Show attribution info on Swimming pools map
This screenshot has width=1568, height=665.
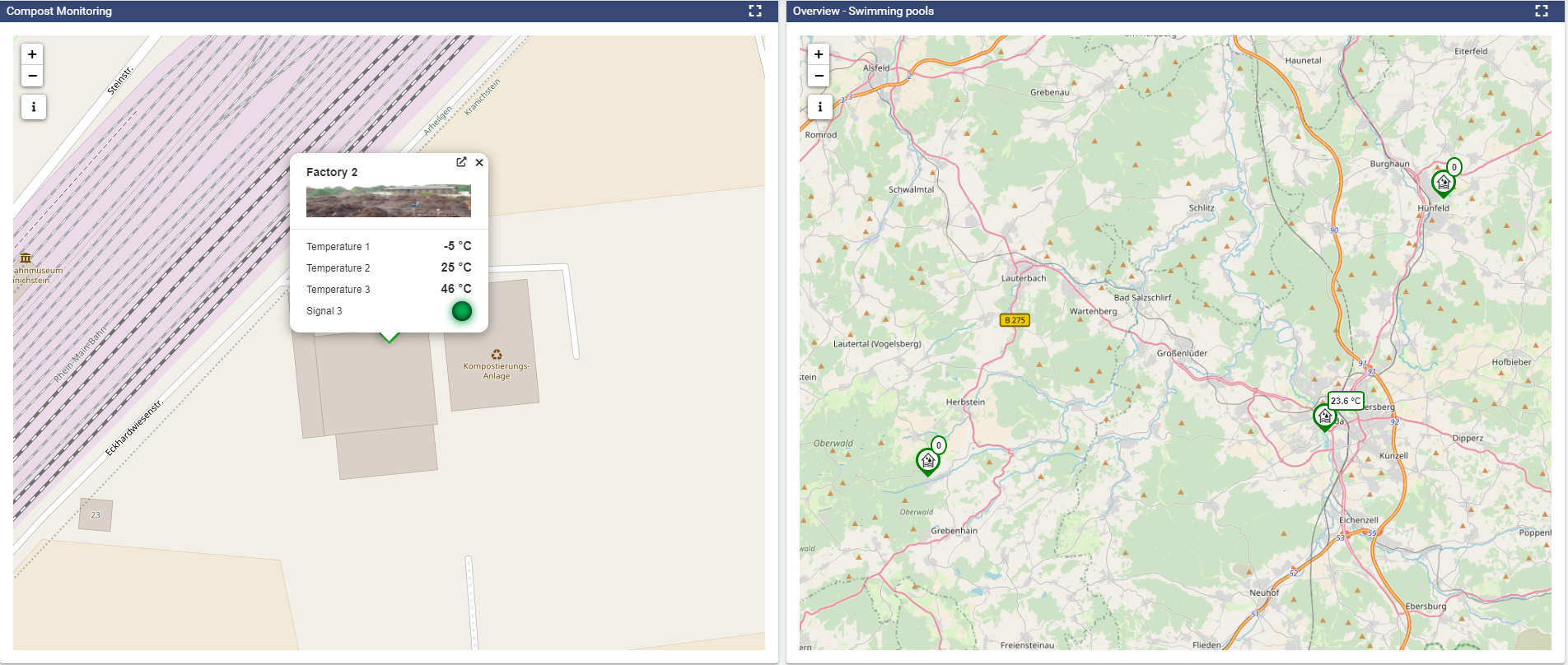coord(819,107)
